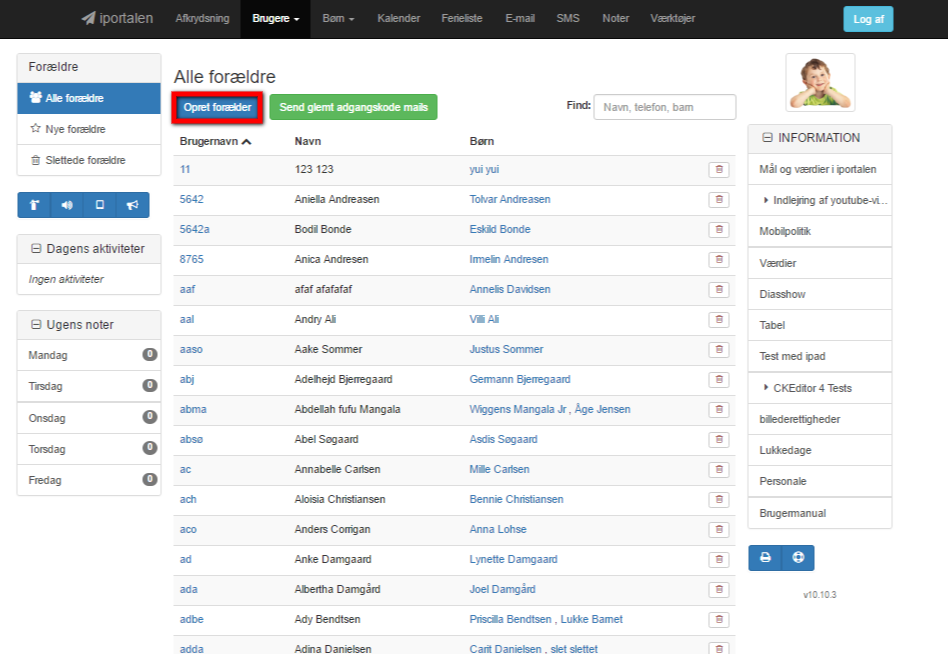Click trash icon in Andry Ali row

point(719,319)
